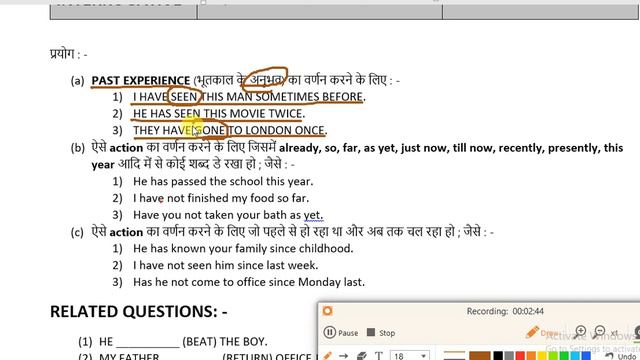Pick the yellow color swatch

(x=542, y=356)
